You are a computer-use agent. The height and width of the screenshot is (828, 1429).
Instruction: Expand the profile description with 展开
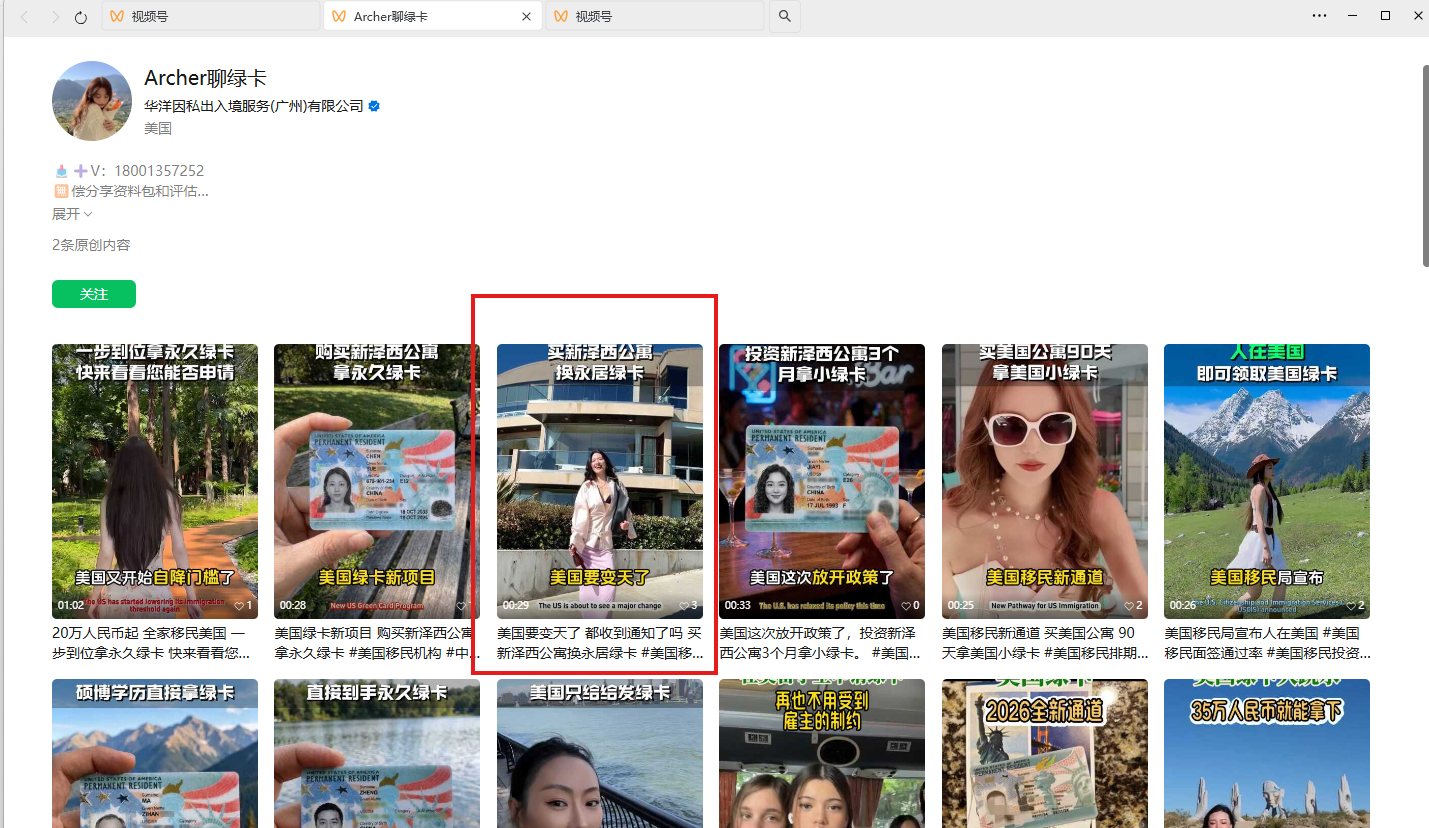pos(72,214)
